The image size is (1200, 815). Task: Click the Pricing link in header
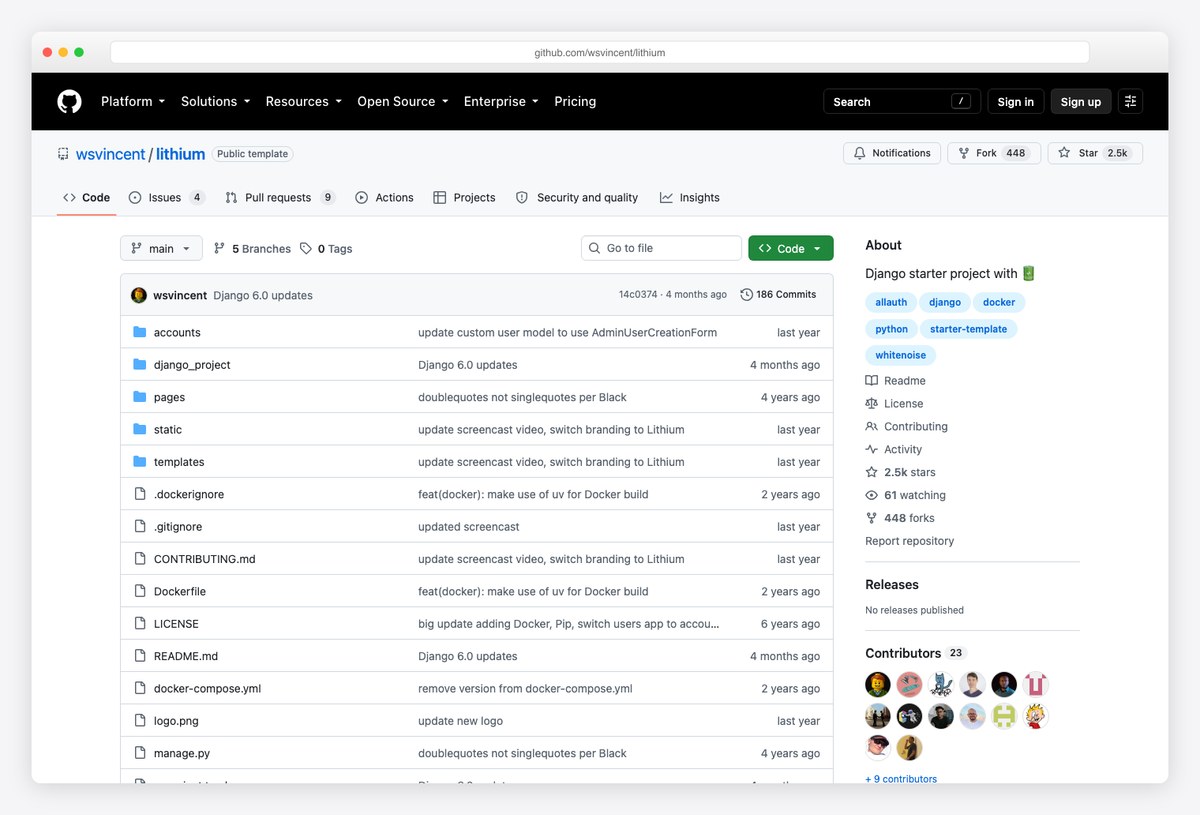click(575, 101)
